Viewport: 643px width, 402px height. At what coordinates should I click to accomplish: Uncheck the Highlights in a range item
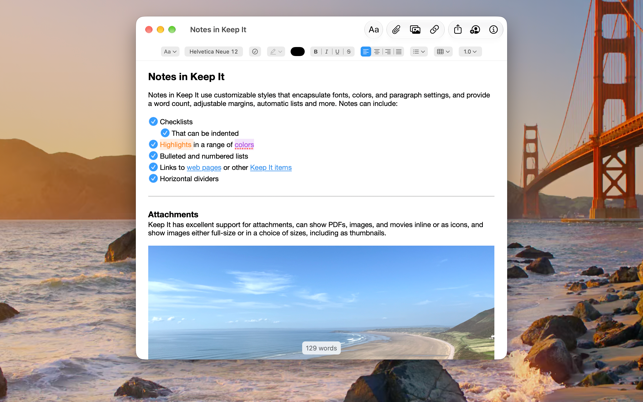(153, 144)
